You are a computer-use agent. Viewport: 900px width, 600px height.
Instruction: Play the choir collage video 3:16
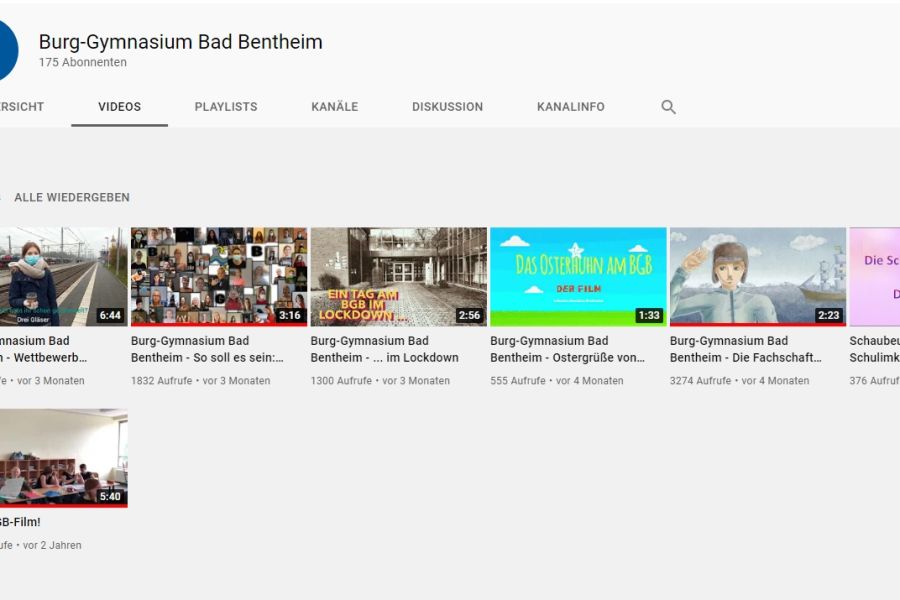[x=219, y=277]
